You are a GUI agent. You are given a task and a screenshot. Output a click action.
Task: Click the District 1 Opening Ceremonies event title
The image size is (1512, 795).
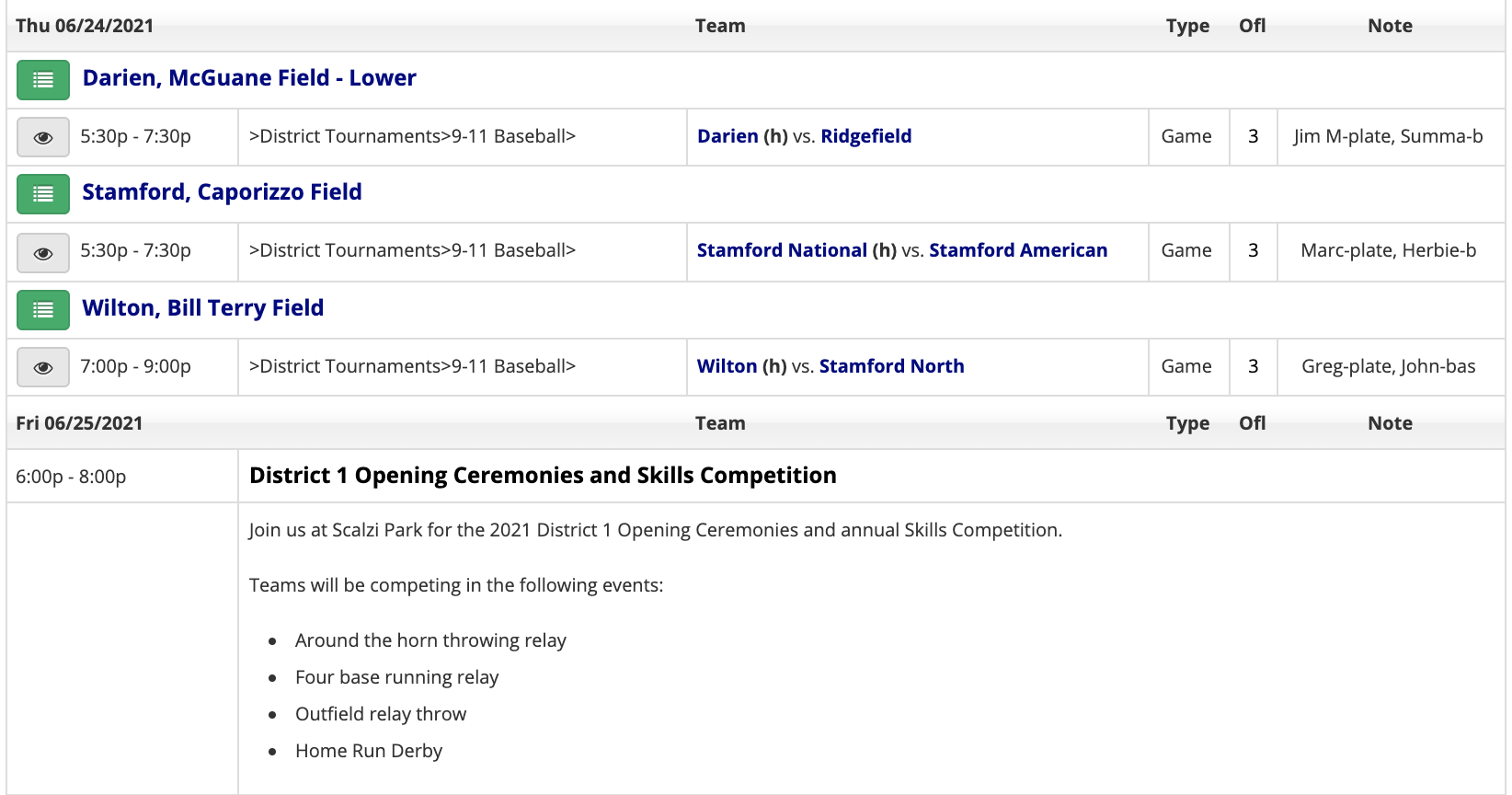[x=543, y=476]
